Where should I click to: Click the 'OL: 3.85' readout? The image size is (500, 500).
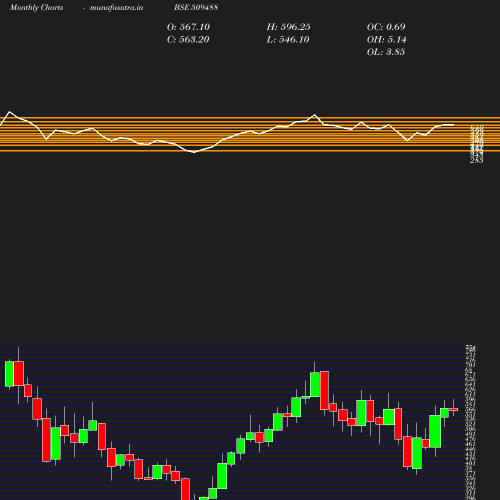[386, 52]
